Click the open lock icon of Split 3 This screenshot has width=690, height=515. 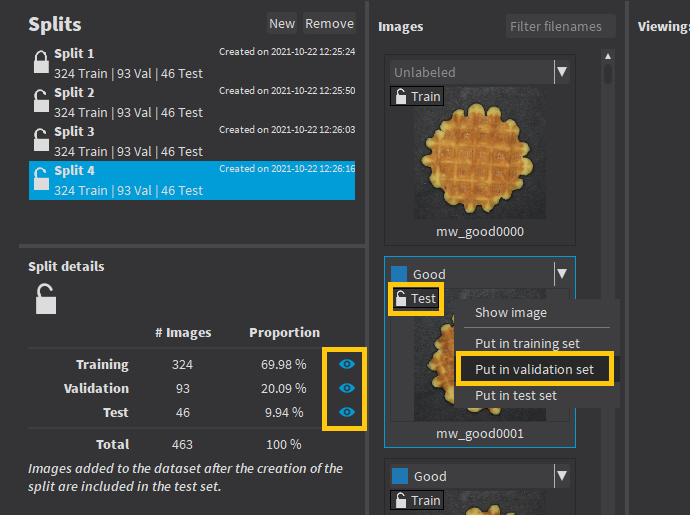(x=41, y=140)
